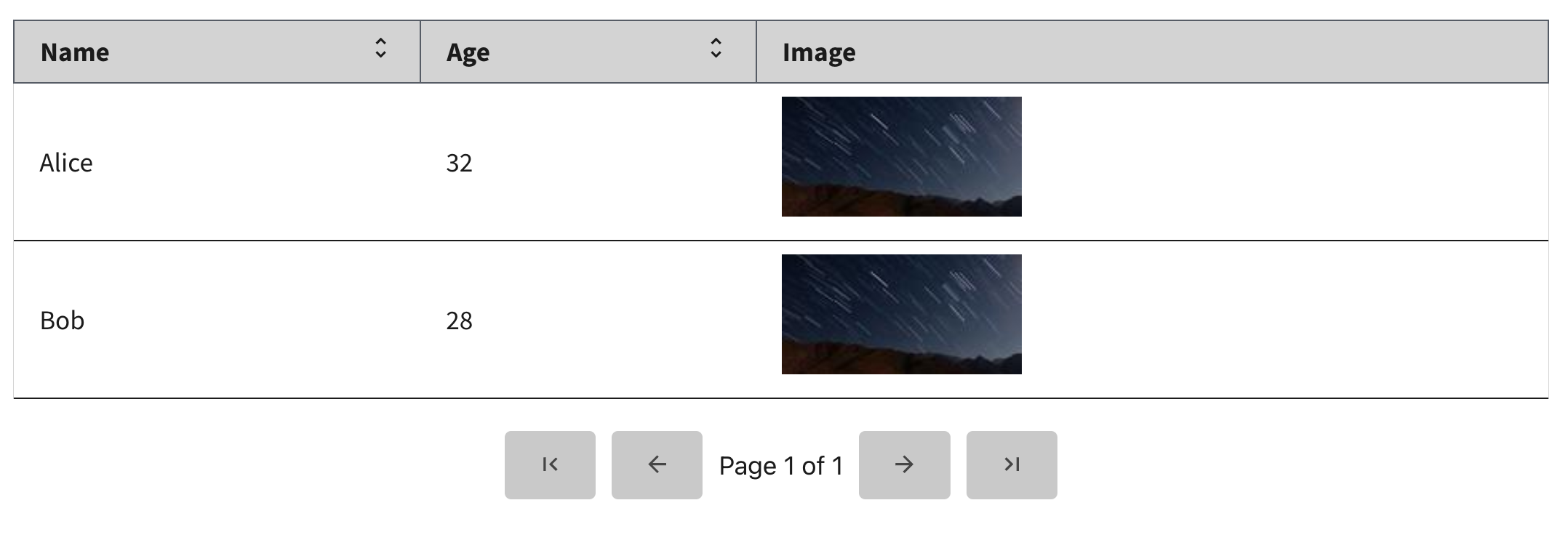
Task: Click the first-page pagination icon
Action: [550, 464]
